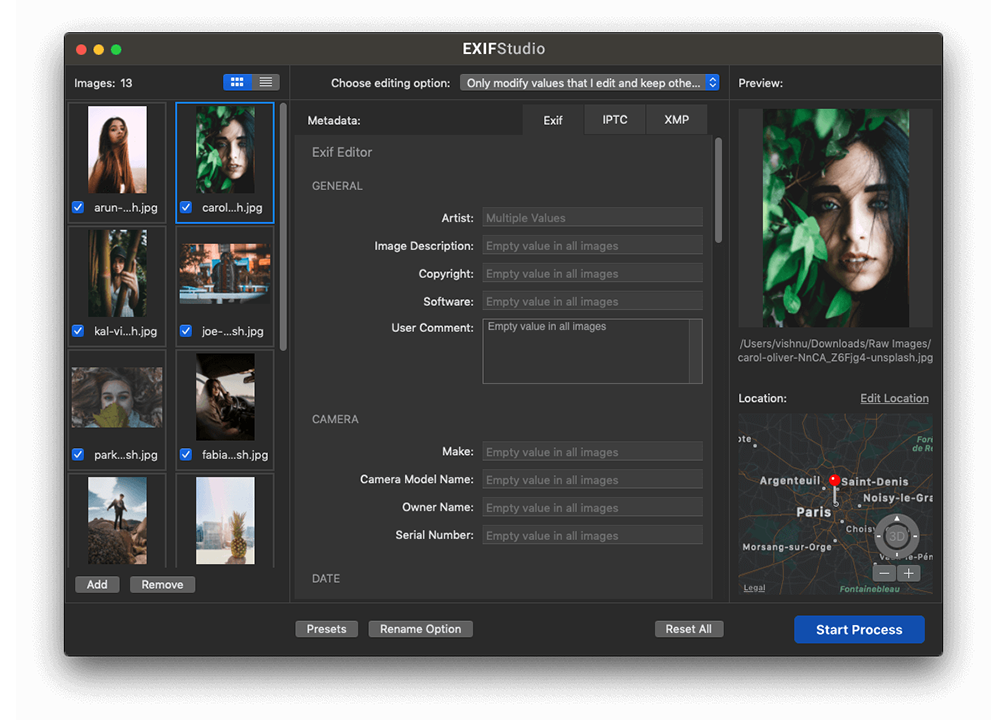Click the Copyright input field

click(592, 273)
